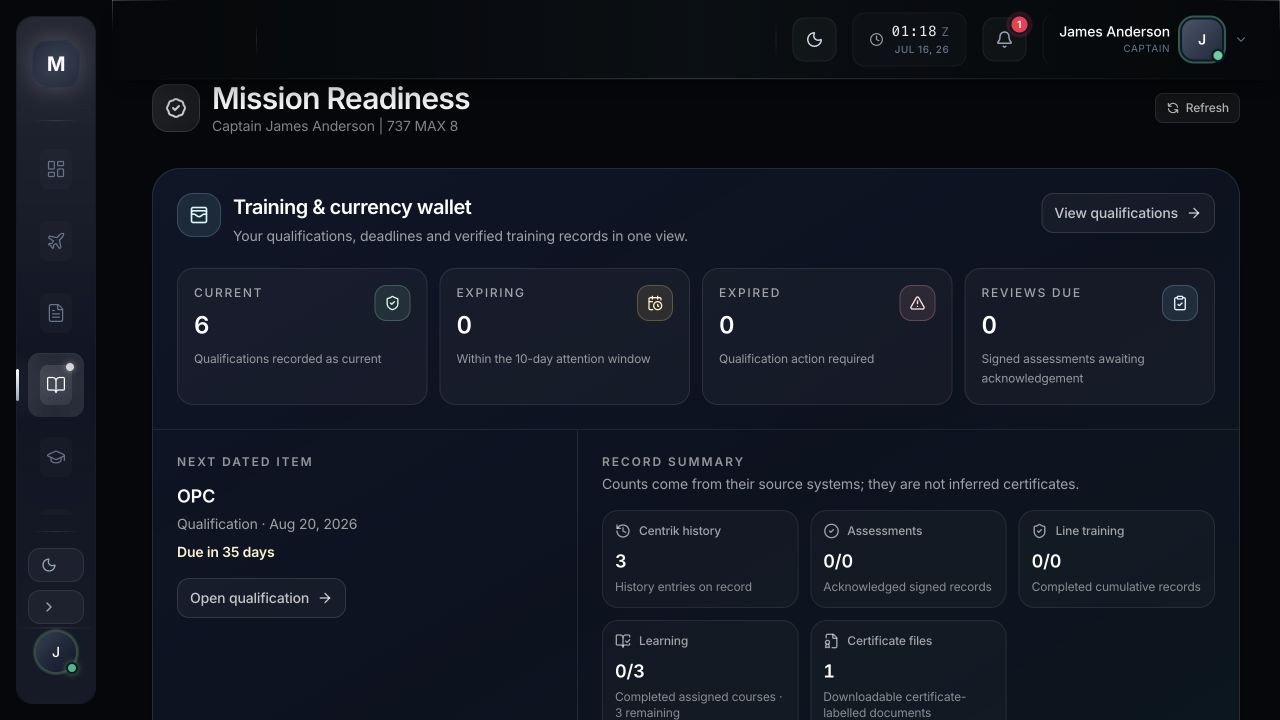Click the Line training shield icon
This screenshot has height=720, width=1280.
1039,531
